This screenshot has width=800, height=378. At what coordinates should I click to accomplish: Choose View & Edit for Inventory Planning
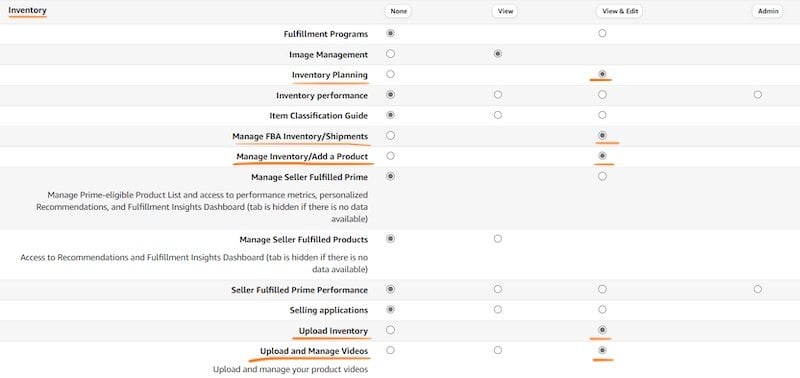coord(602,74)
